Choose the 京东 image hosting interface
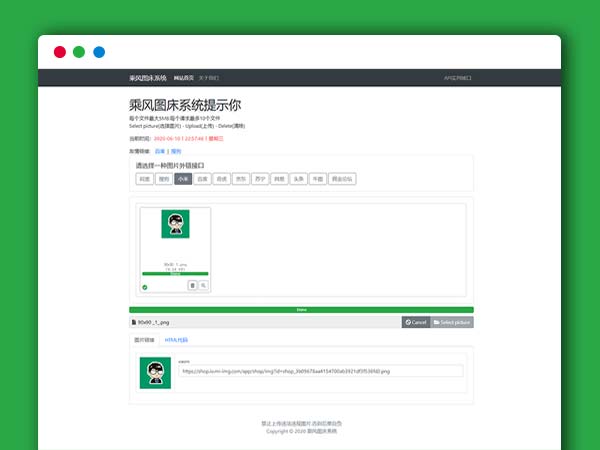 [240, 179]
